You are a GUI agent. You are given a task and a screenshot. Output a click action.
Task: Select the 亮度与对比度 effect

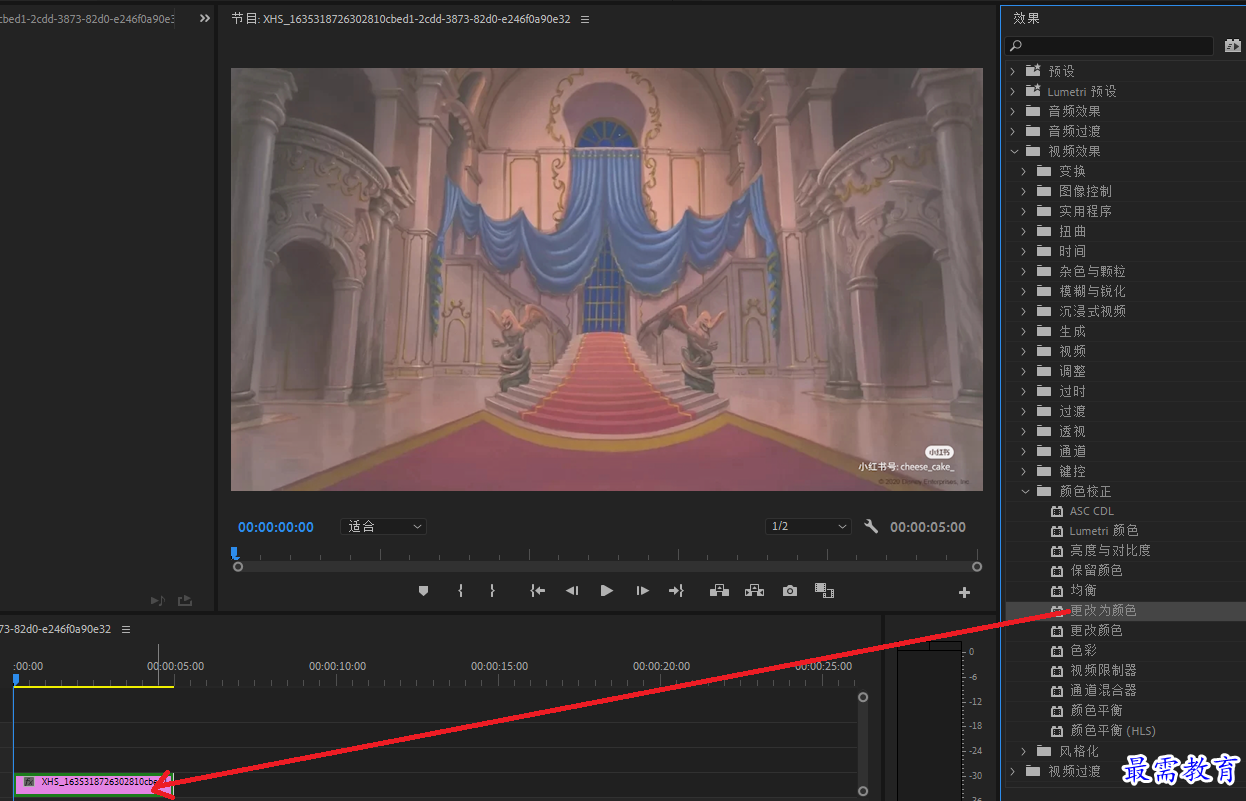pyautogui.click(x=1109, y=551)
